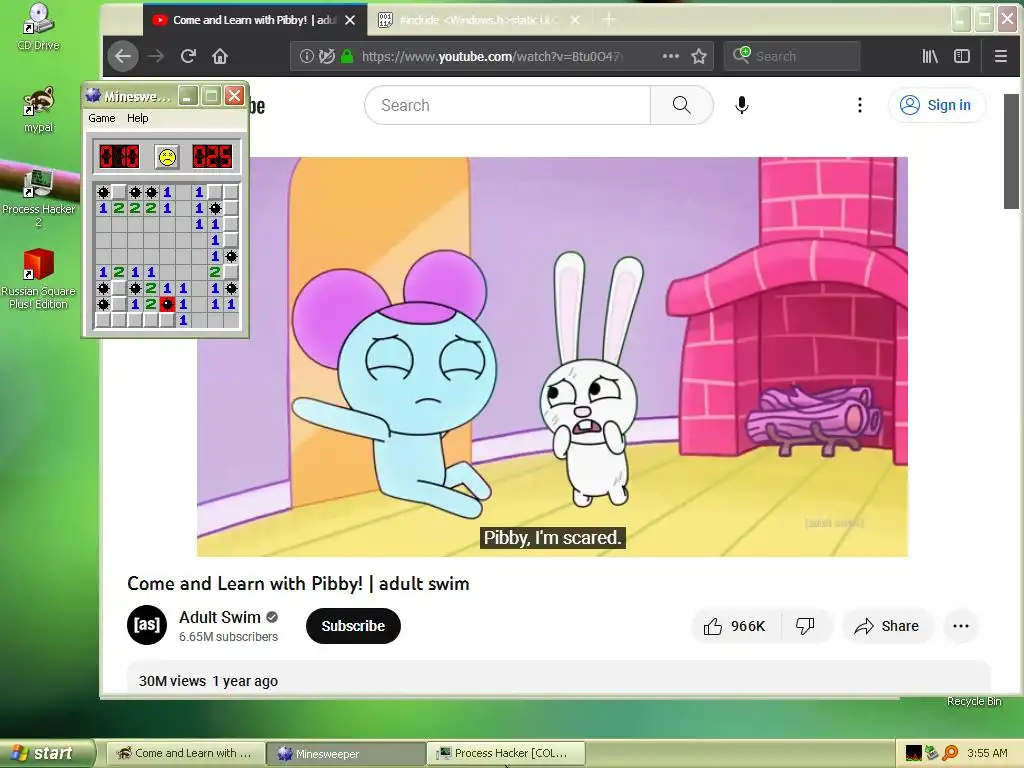Click the Sign in button

[936, 104]
